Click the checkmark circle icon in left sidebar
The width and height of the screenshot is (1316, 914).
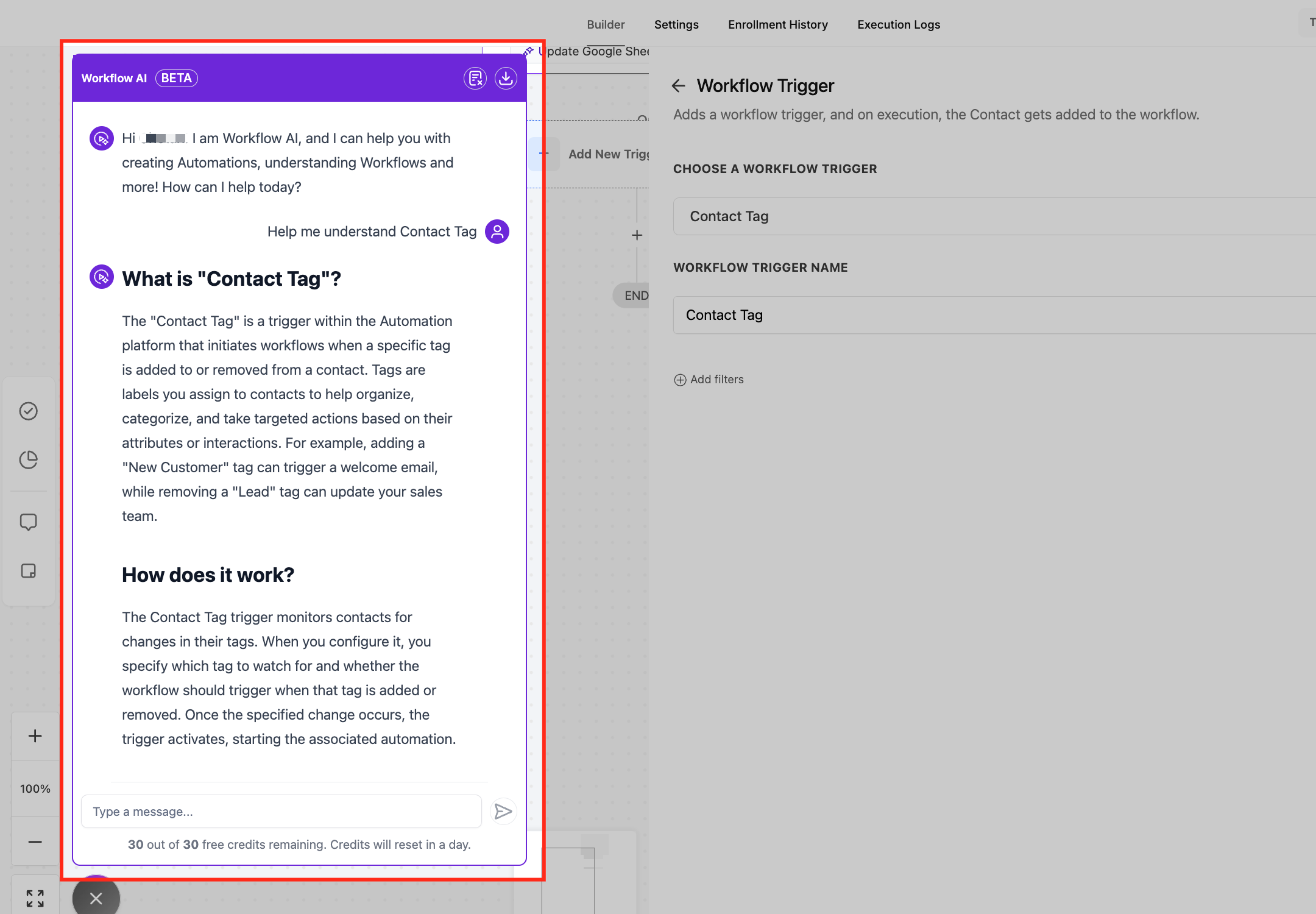pos(29,411)
